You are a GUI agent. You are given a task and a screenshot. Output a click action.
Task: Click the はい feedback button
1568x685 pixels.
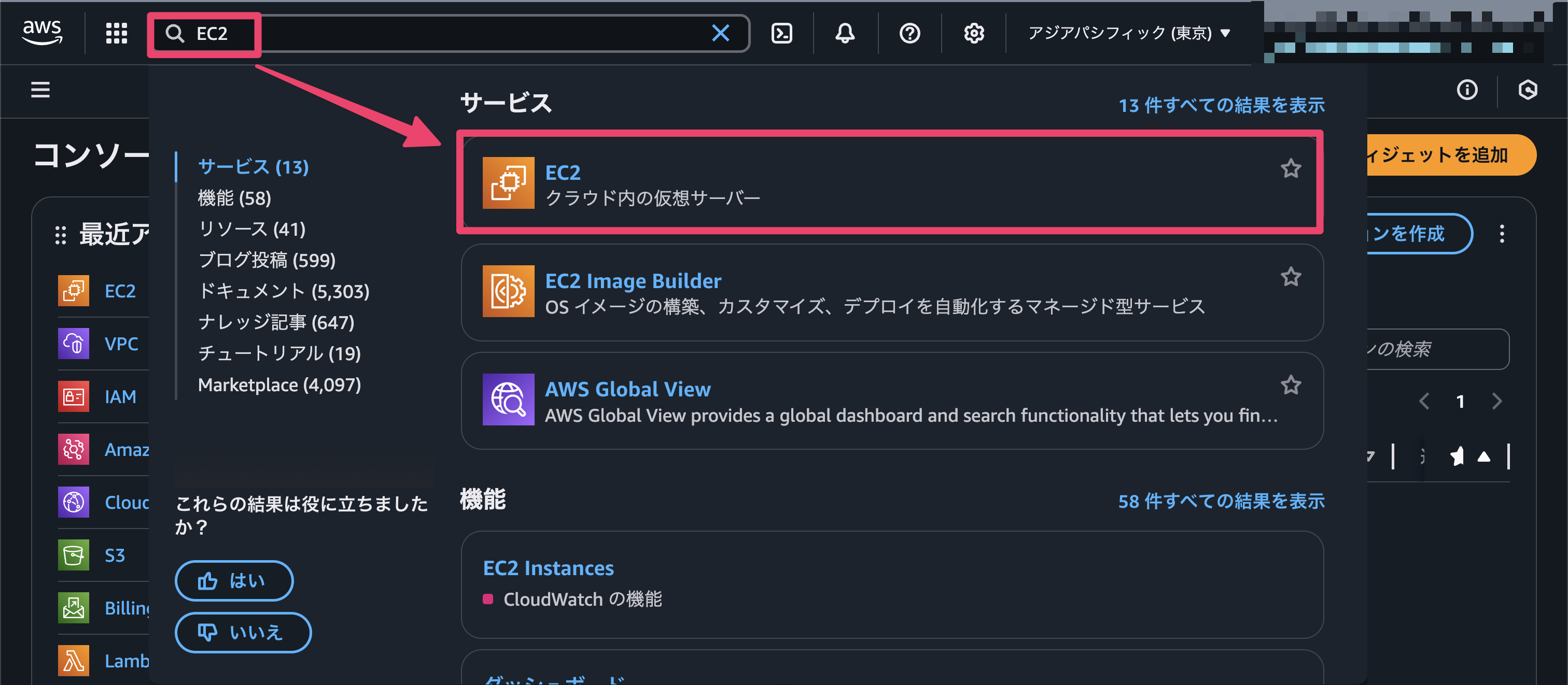point(234,581)
